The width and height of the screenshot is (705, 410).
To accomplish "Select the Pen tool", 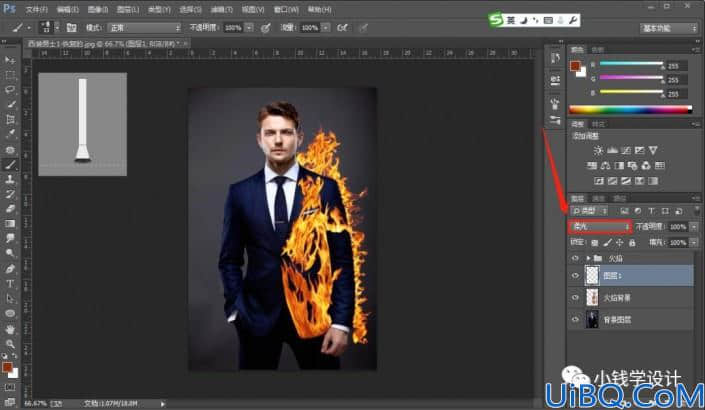I will tap(10, 268).
